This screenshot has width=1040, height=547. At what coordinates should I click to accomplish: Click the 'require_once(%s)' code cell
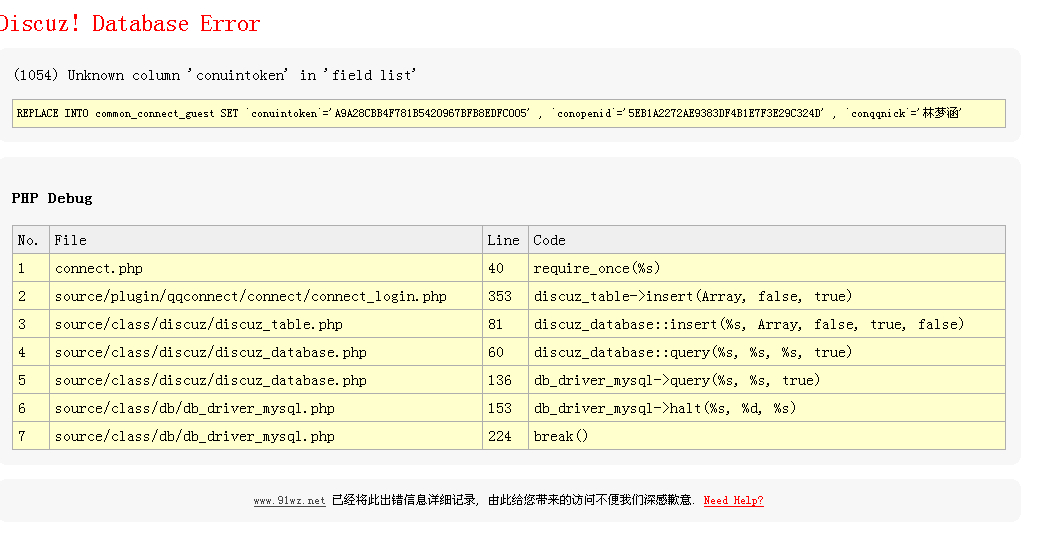click(x=767, y=268)
